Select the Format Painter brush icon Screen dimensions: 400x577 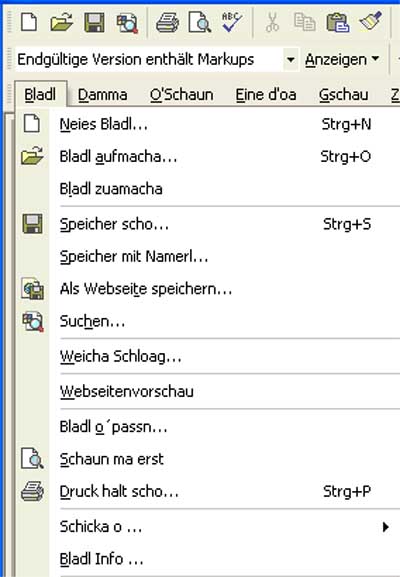click(370, 21)
